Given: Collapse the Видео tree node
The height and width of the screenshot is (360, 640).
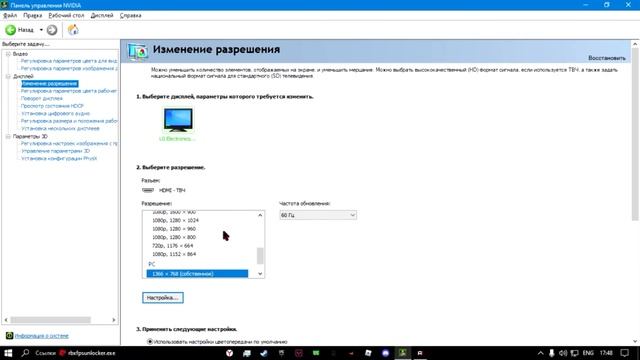Looking at the screenshot, I should [8, 54].
